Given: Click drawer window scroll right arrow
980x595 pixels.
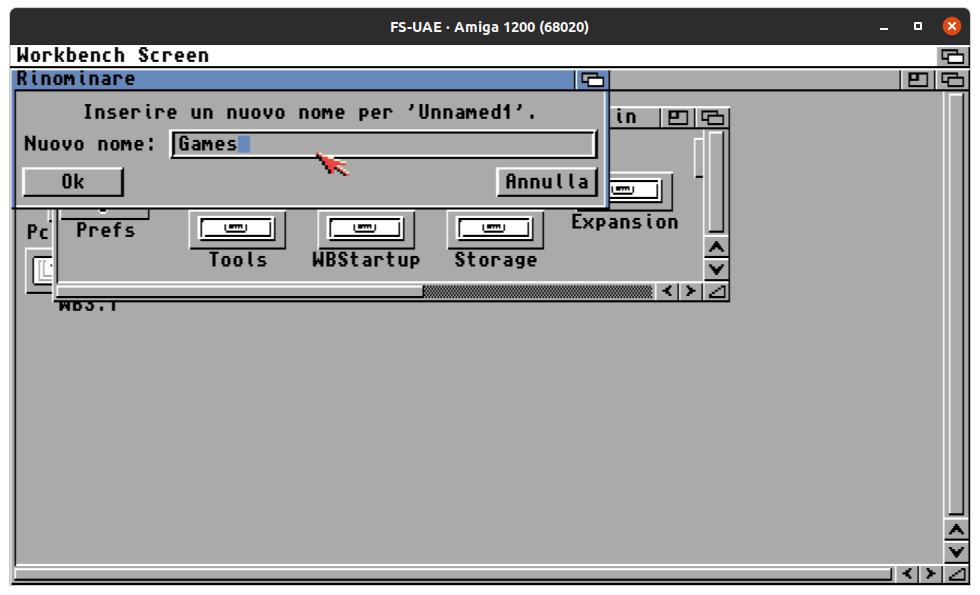Looking at the screenshot, I should pyautogui.click(x=691, y=291).
